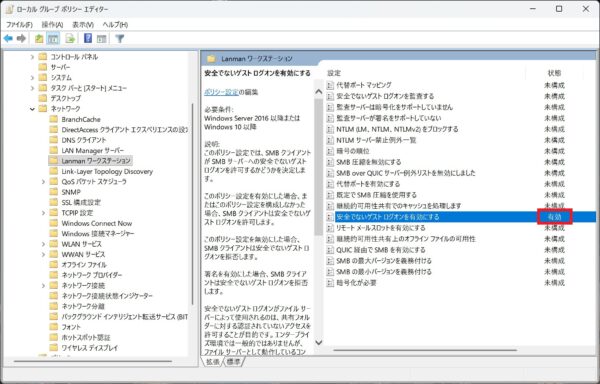Viewport: 600px width, 384px height.
Task: Toggle the console tree show/hide toolbar icon
Action: [x=53, y=39]
